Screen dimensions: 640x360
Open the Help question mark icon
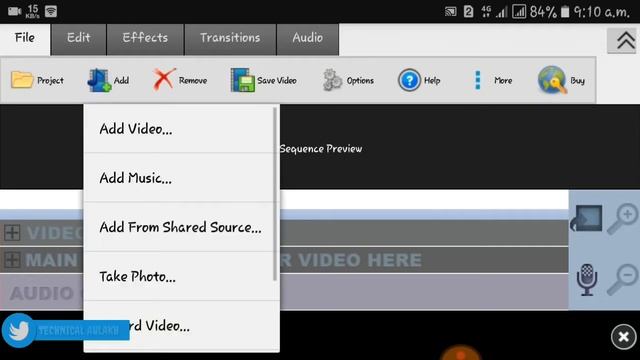click(x=409, y=80)
